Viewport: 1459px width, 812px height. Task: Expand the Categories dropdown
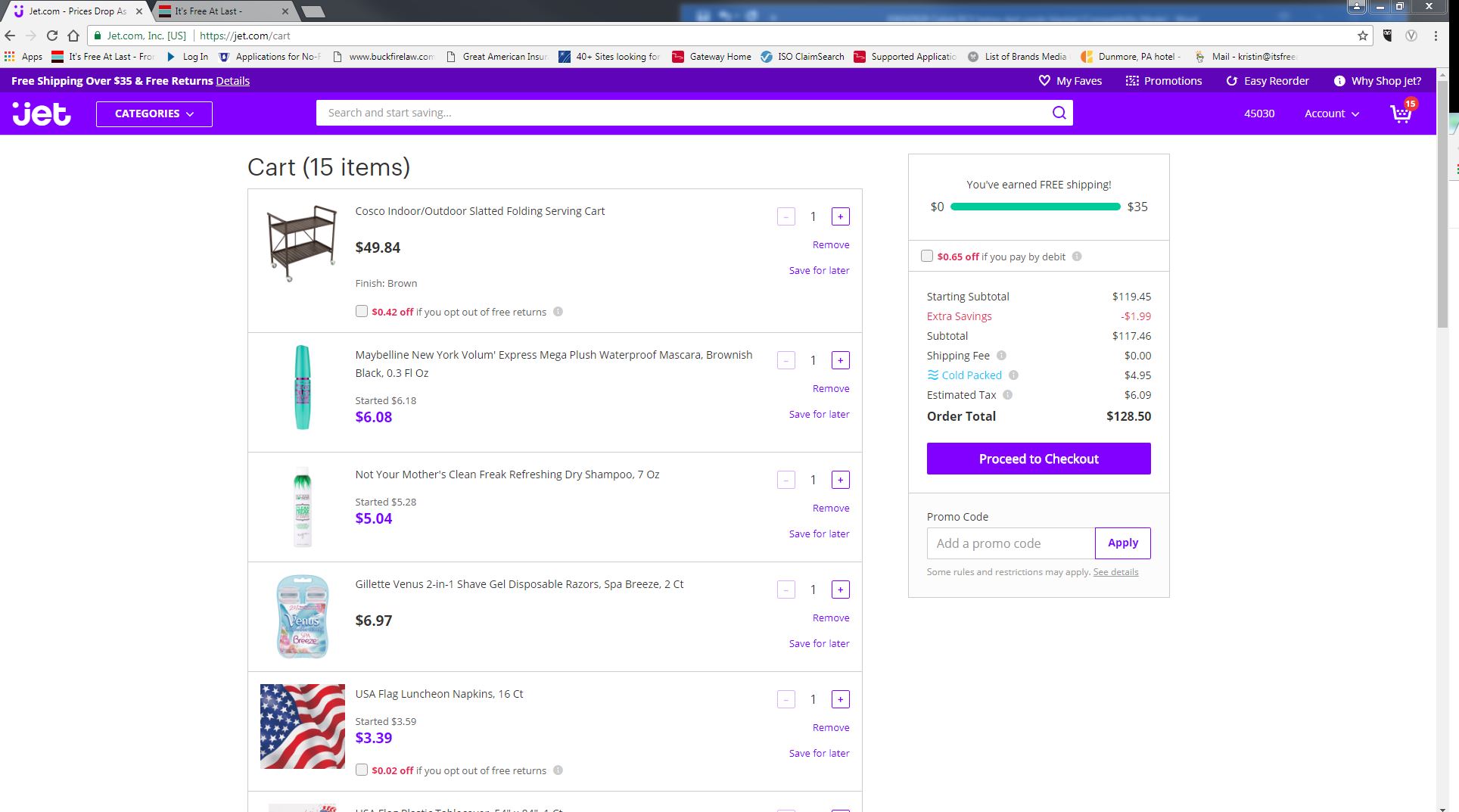coord(154,114)
